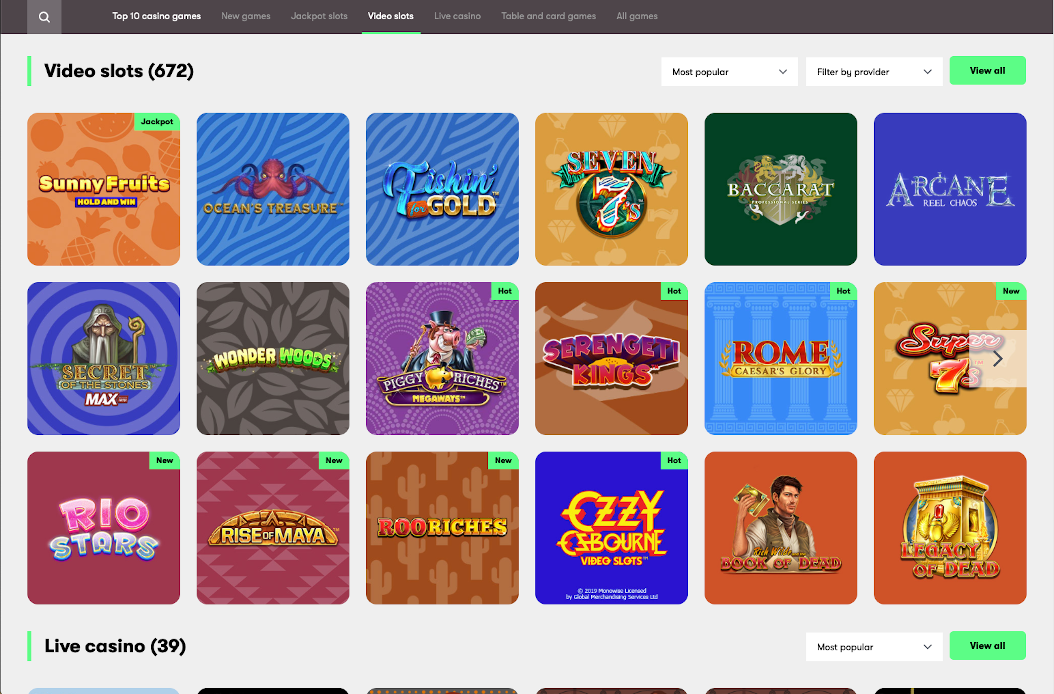Open the search magnifier icon
Viewport: 1054px width, 694px height.
[x=44, y=17]
